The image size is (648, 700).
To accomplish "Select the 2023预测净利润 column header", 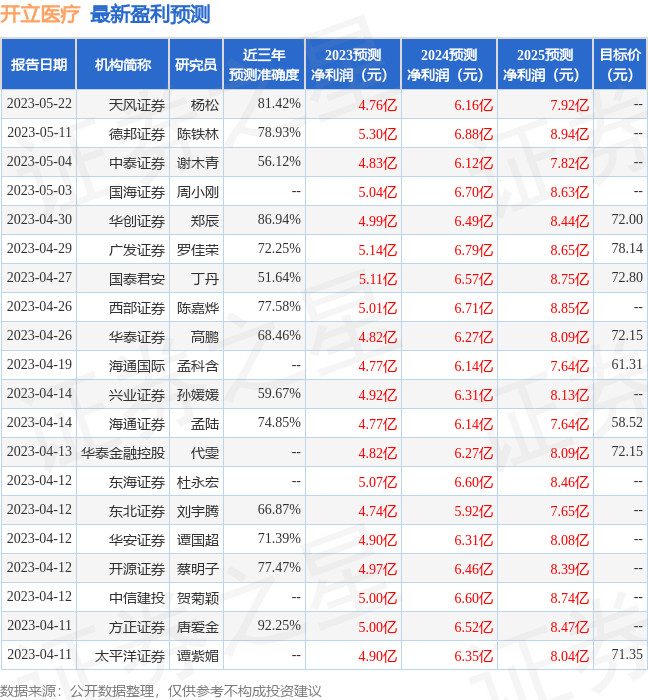I will pyautogui.click(x=353, y=65).
